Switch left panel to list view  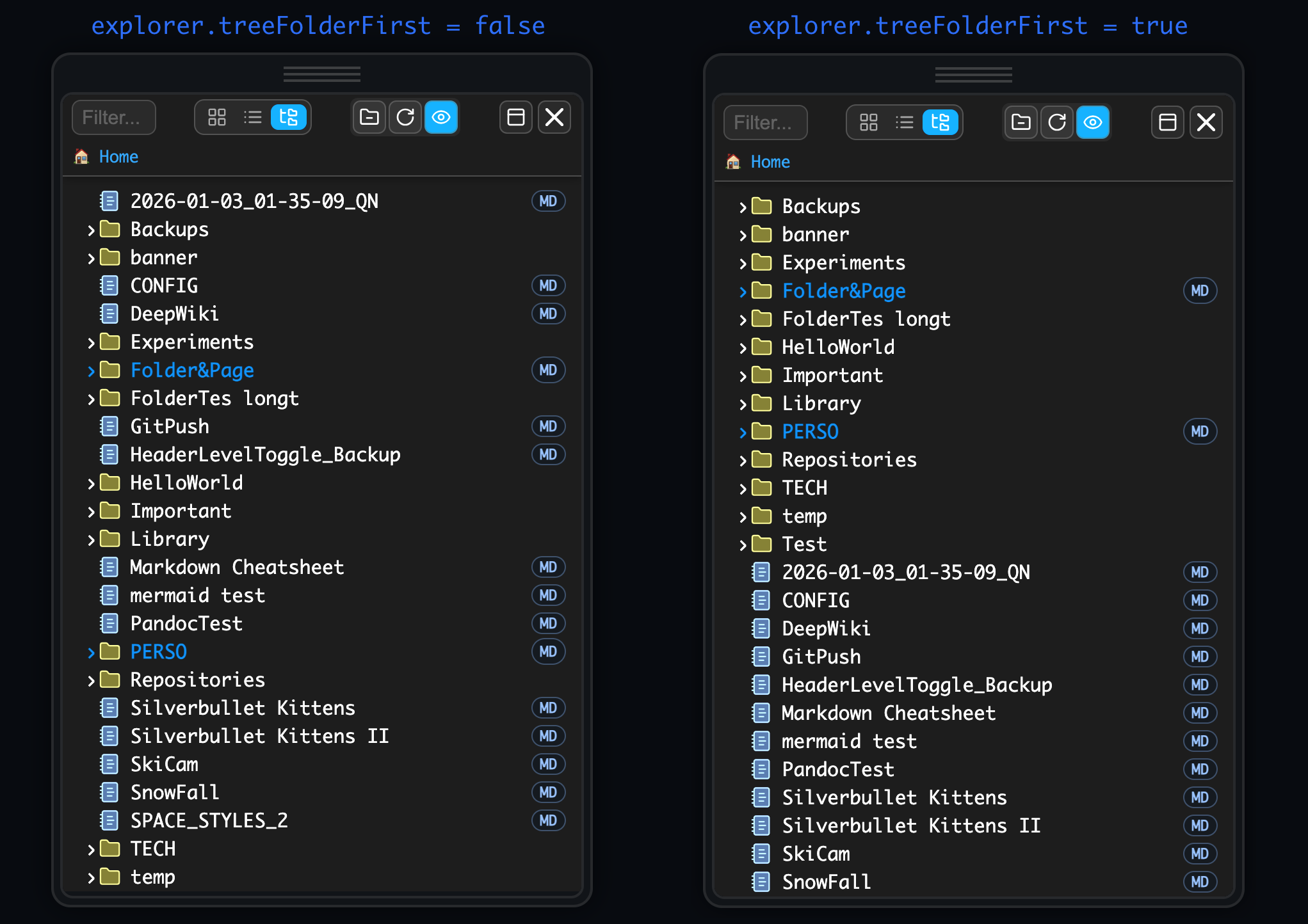(x=253, y=117)
